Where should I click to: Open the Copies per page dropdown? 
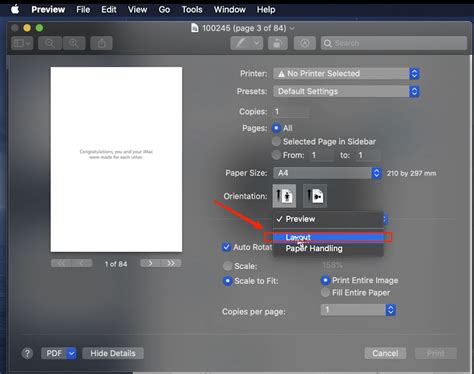[358, 310]
